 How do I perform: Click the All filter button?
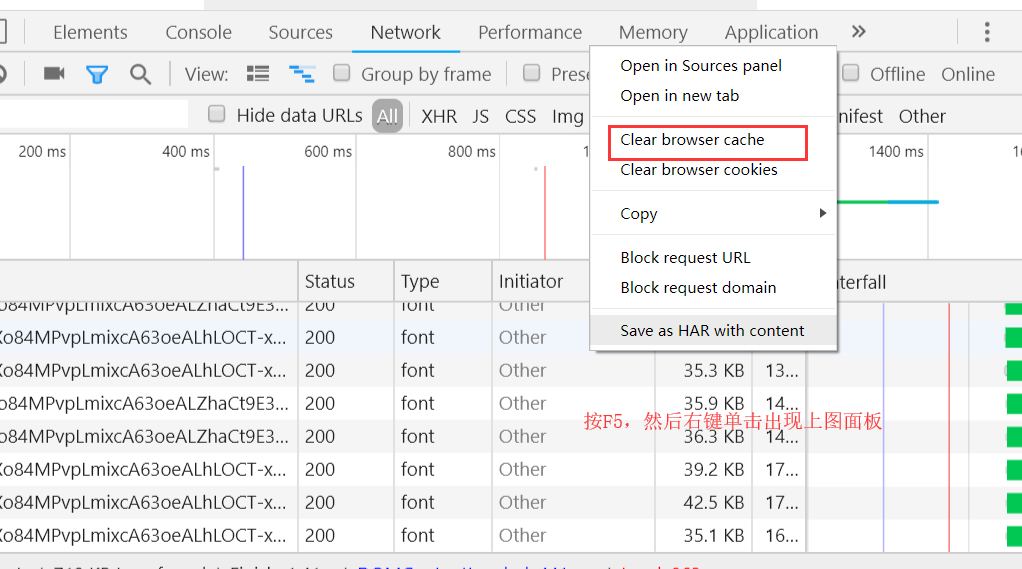387,116
